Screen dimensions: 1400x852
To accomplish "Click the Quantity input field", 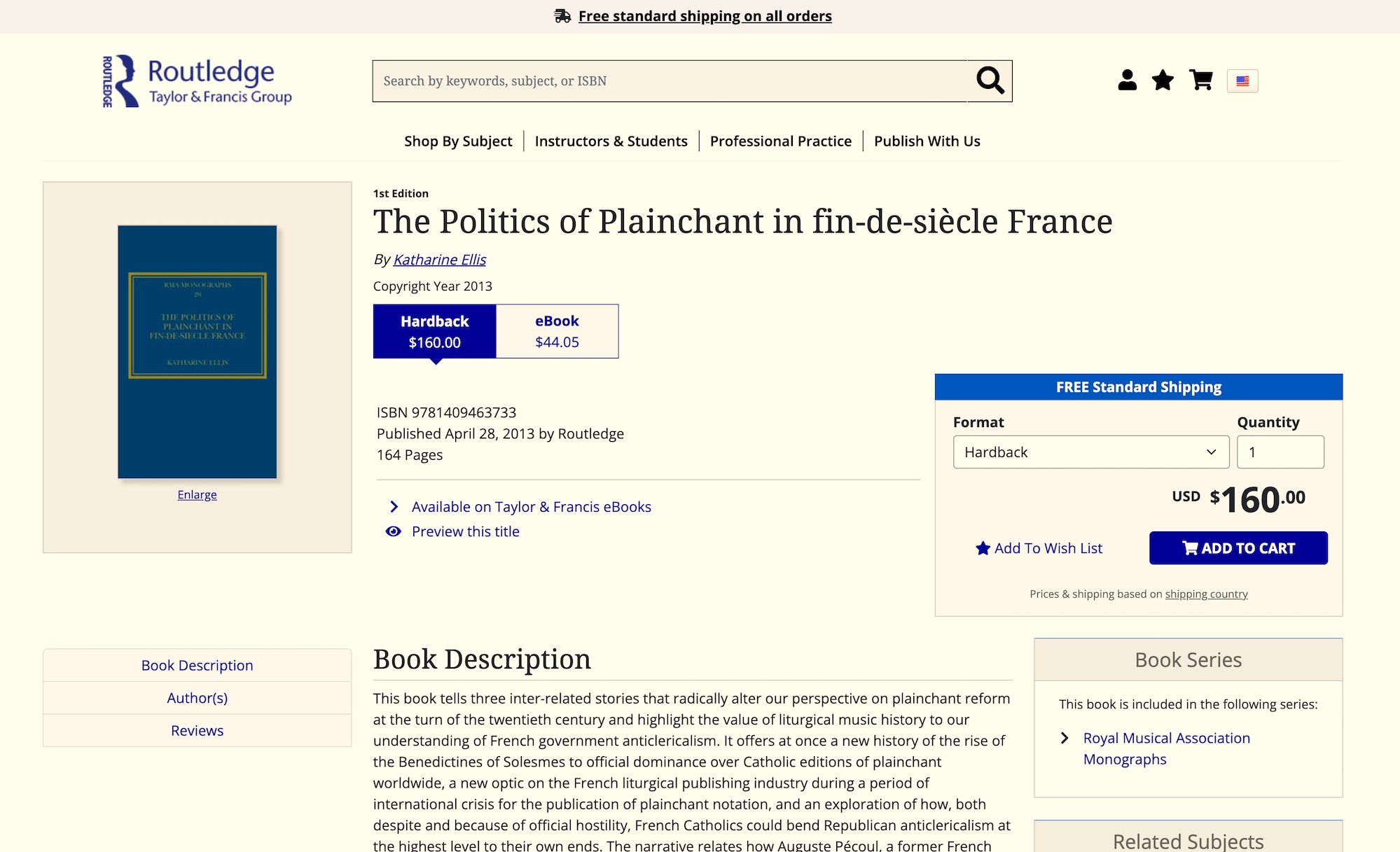I will click(x=1280, y=452).
